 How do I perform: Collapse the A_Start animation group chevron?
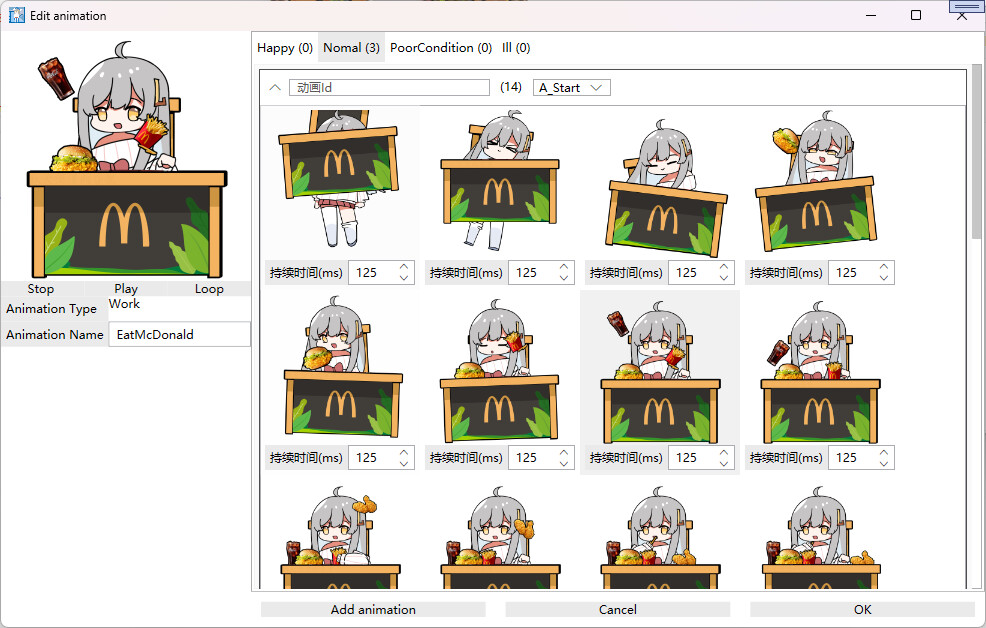(x=273, y=87)
